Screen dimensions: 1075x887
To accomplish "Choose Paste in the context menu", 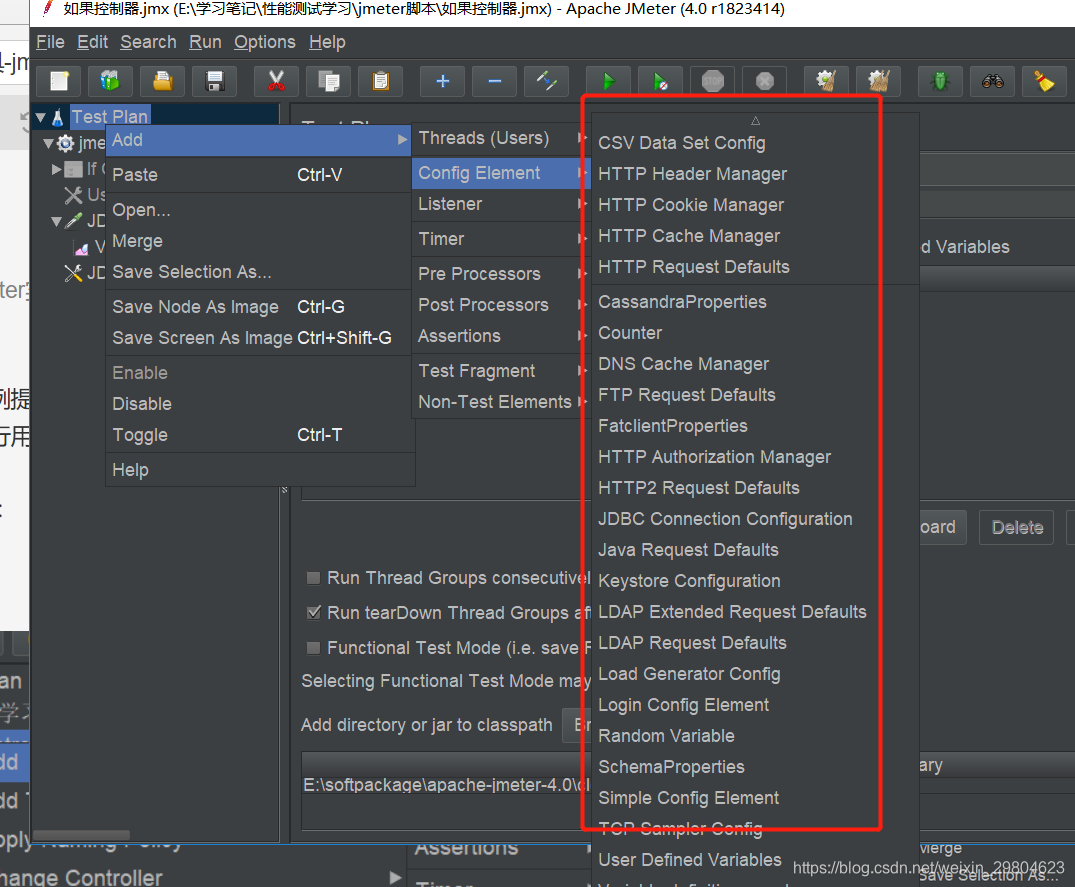I will 259,175.
